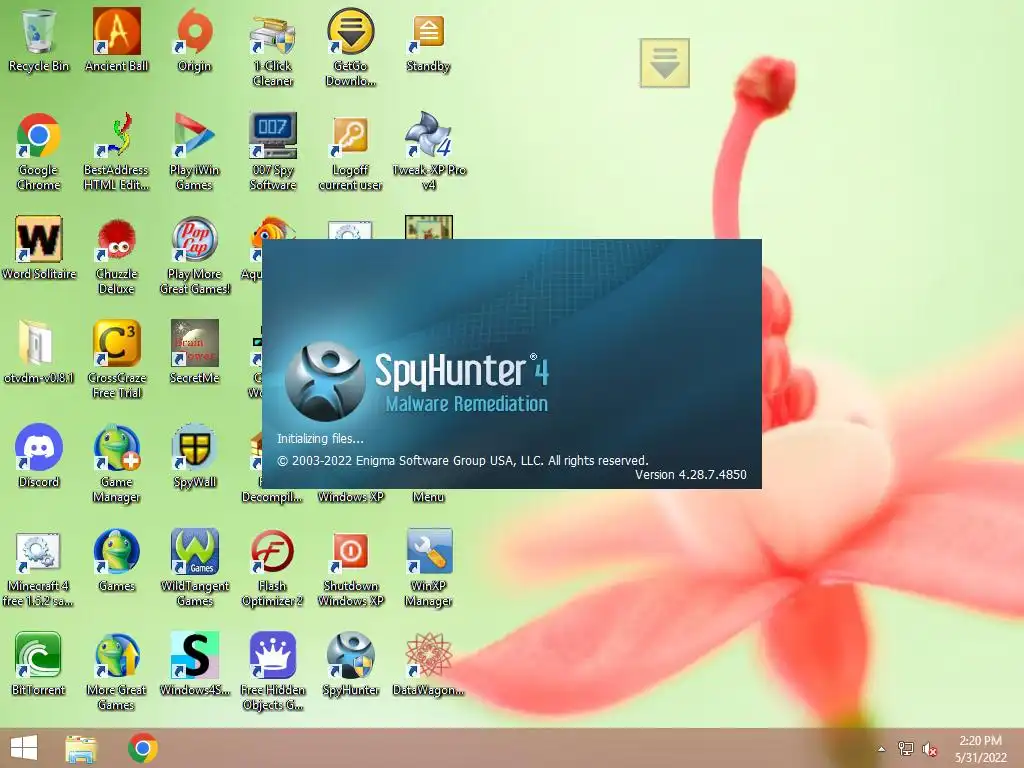Image resolution: width=1024 pixels, height=768 pixels.
Task: Open Chrome from the taskbar
Action: 142,748
